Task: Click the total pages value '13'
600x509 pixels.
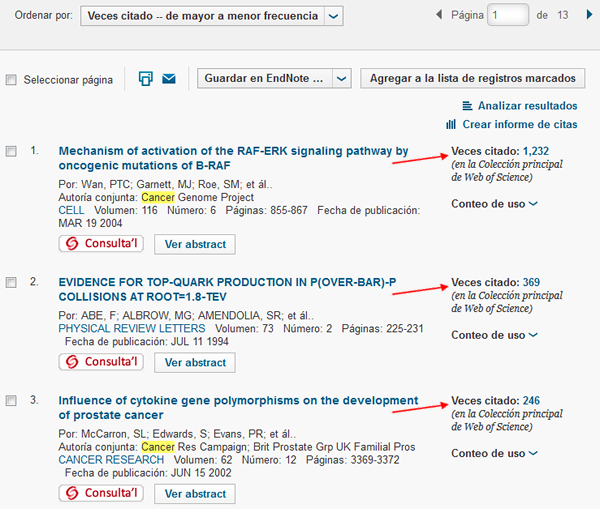Action: pos(562,15)
